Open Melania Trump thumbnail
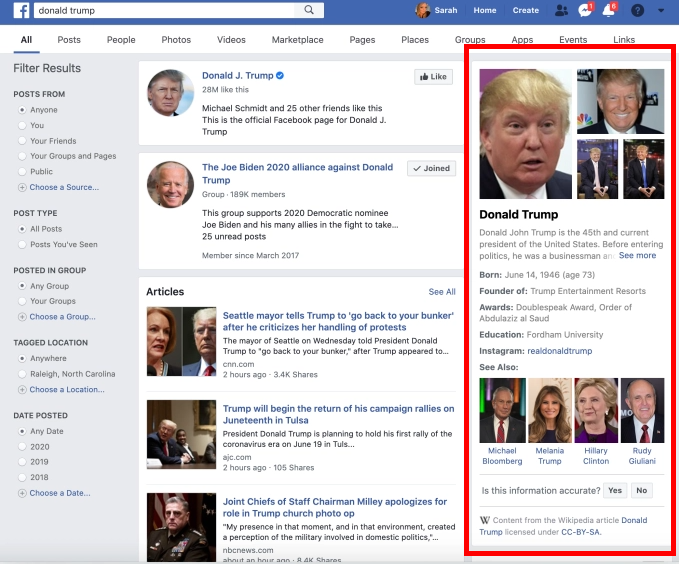Image resolution: width=679 pixels, height=565 pixels. pyautogui.click(x=550, y=410)
